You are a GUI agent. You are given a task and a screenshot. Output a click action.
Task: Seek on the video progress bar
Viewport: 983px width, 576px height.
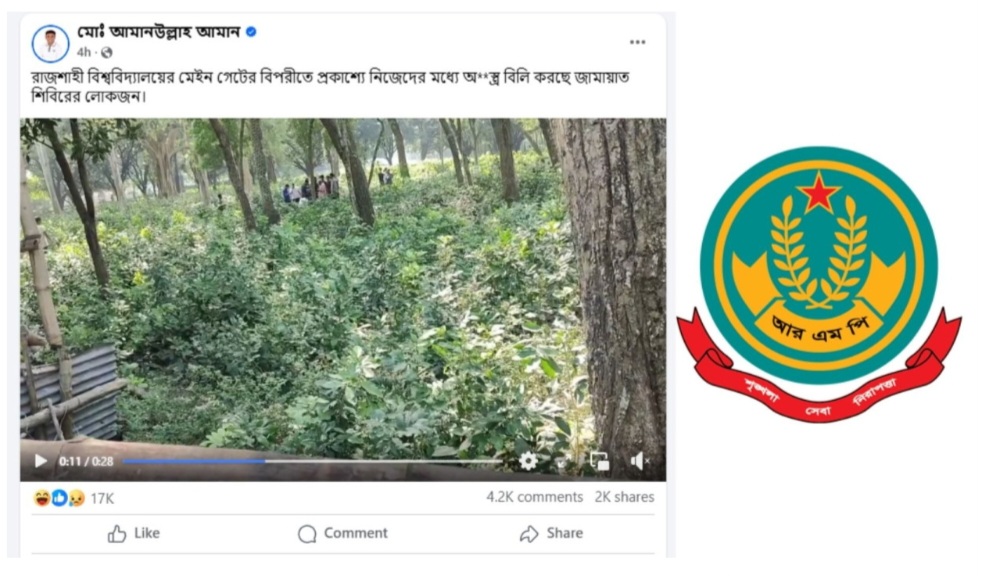point(312,461)
